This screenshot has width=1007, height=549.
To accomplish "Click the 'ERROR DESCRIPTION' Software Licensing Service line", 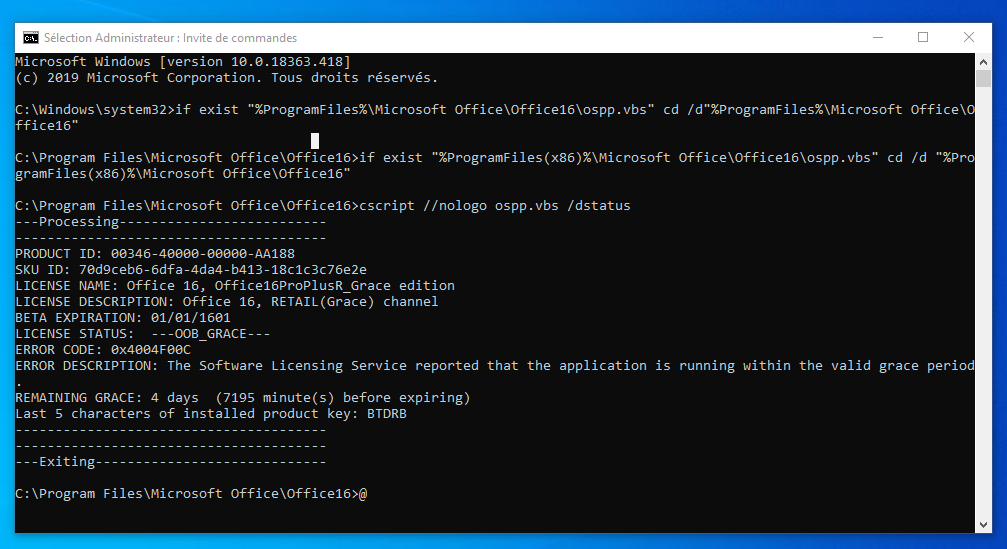I will pyautogui.click(x=495, y=366).
